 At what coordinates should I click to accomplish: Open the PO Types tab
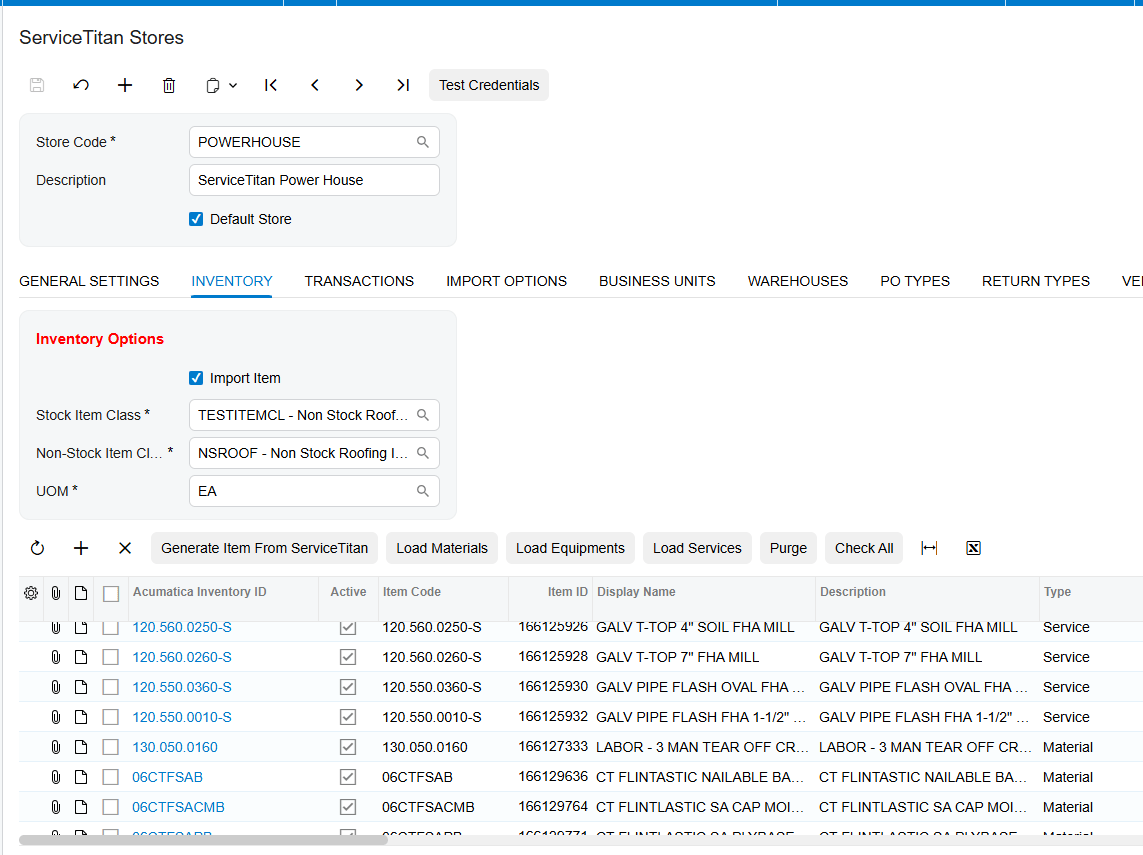[x=915, y=281]
